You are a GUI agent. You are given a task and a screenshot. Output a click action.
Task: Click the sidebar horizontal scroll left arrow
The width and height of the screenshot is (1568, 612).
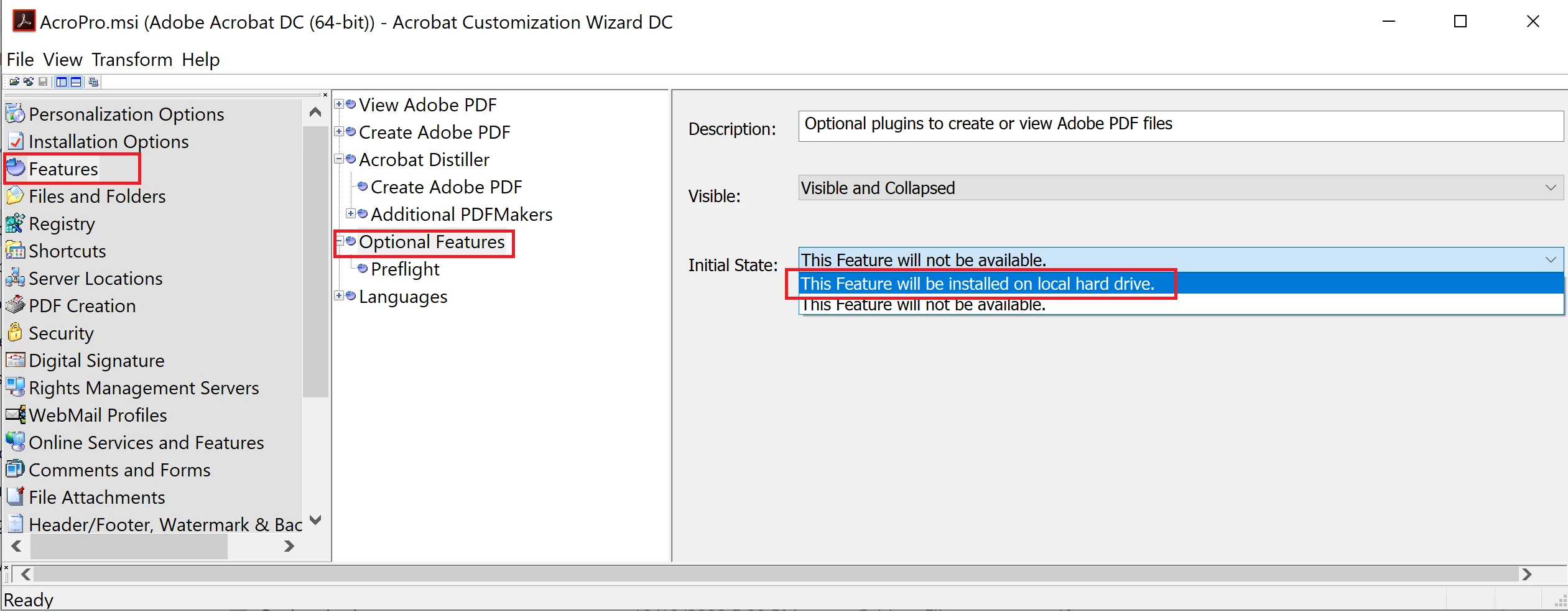[17, 546]
